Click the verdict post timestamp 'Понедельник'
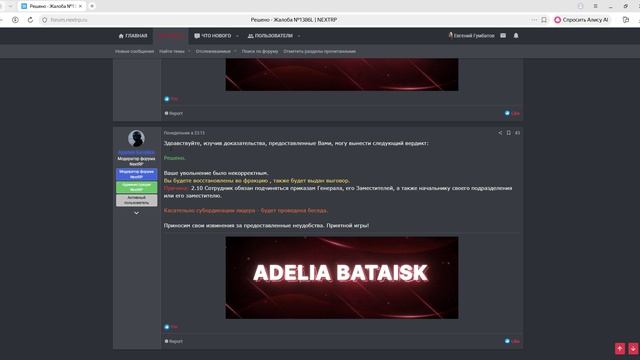The image size is (640, 360). click(x=184, y=133)
